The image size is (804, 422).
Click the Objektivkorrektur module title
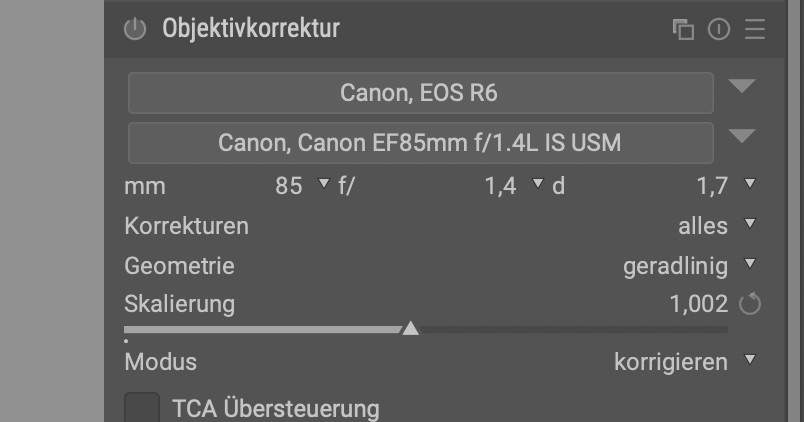coord(251,29)
